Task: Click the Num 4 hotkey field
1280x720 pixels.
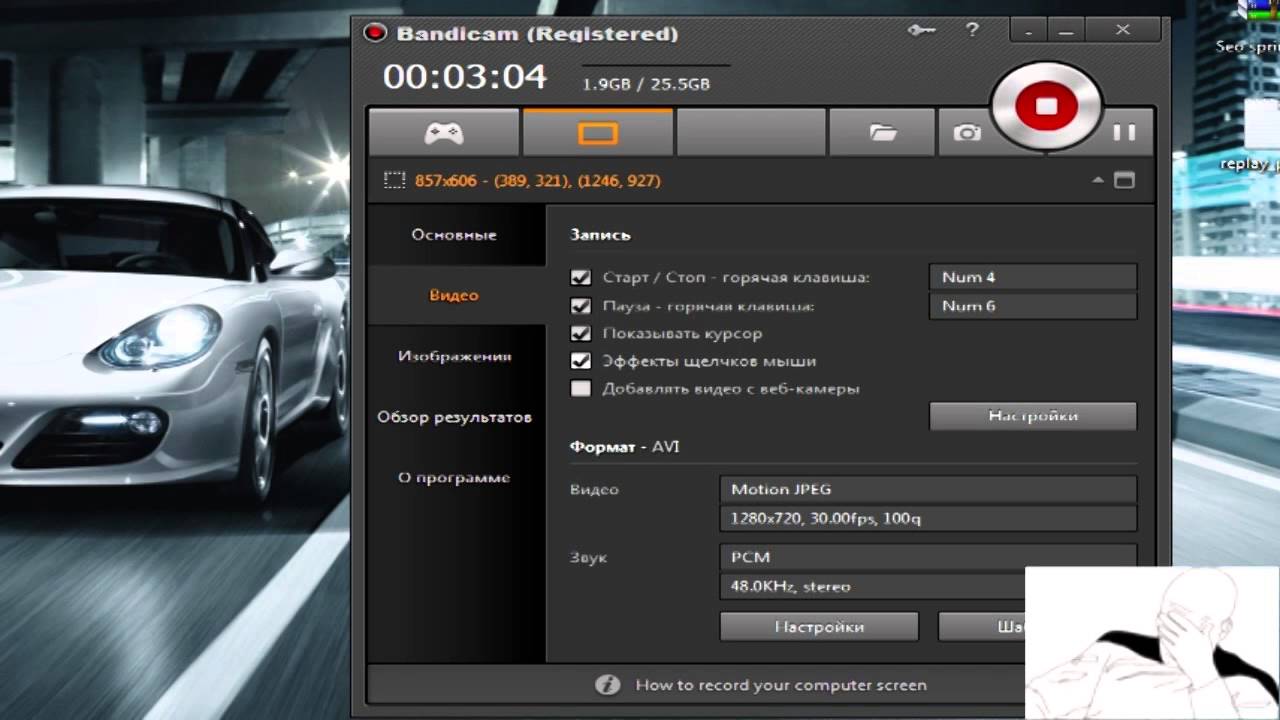Action: 1033,277
